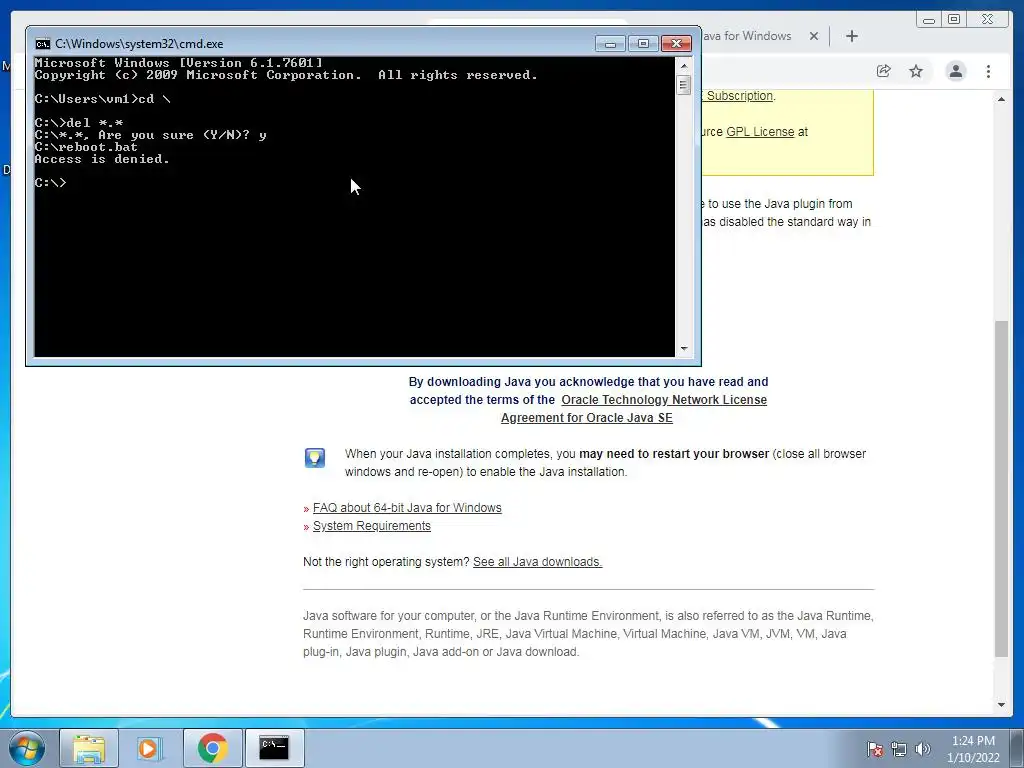
Task: Open Agreement for Oracle Java SE link
Action: tap(586, 418)
